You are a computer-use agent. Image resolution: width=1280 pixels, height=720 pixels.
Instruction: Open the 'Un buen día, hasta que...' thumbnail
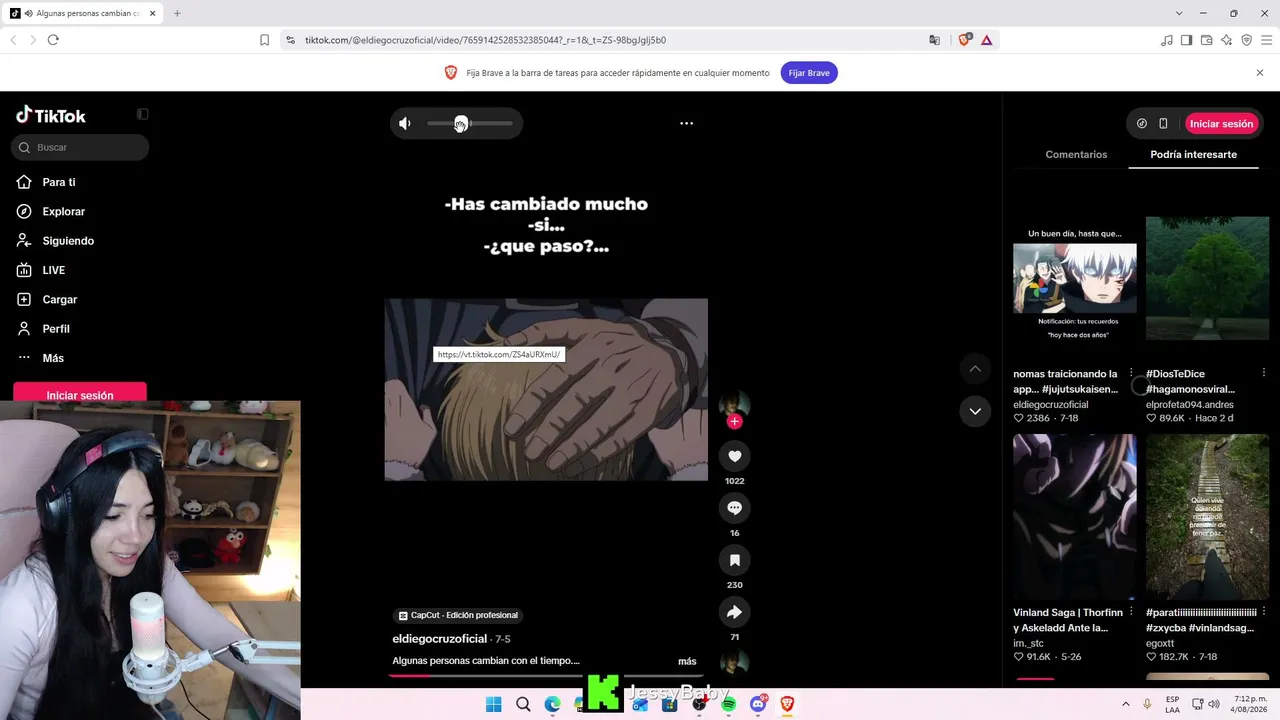click(x=1075, y=277)
